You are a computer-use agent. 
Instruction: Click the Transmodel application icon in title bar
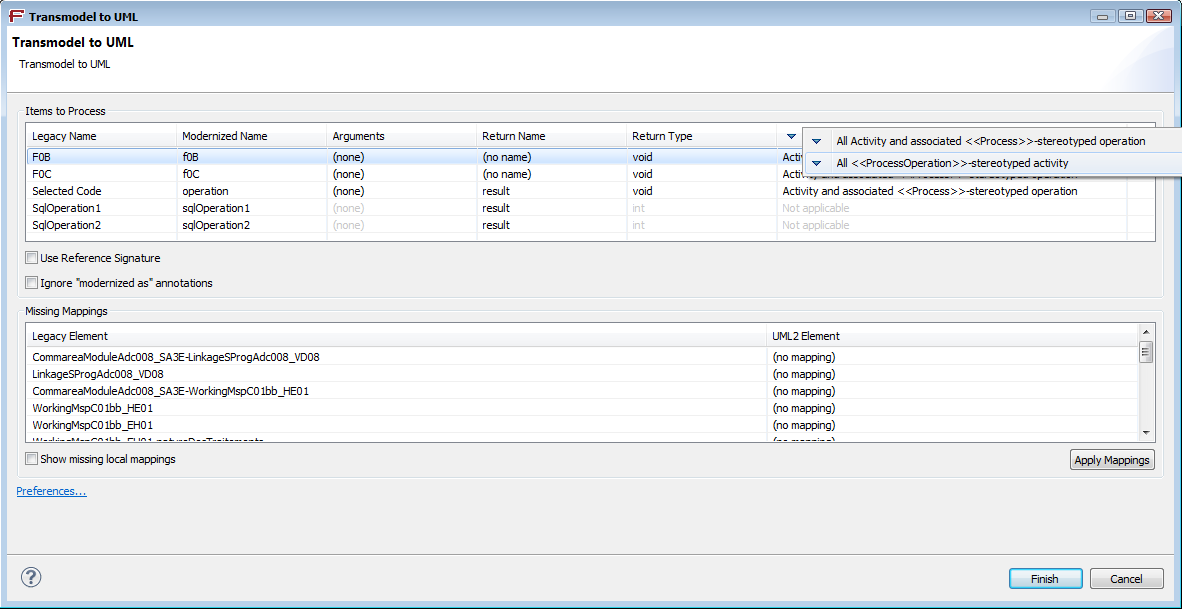pyautogui.click(x=17, y=17)
